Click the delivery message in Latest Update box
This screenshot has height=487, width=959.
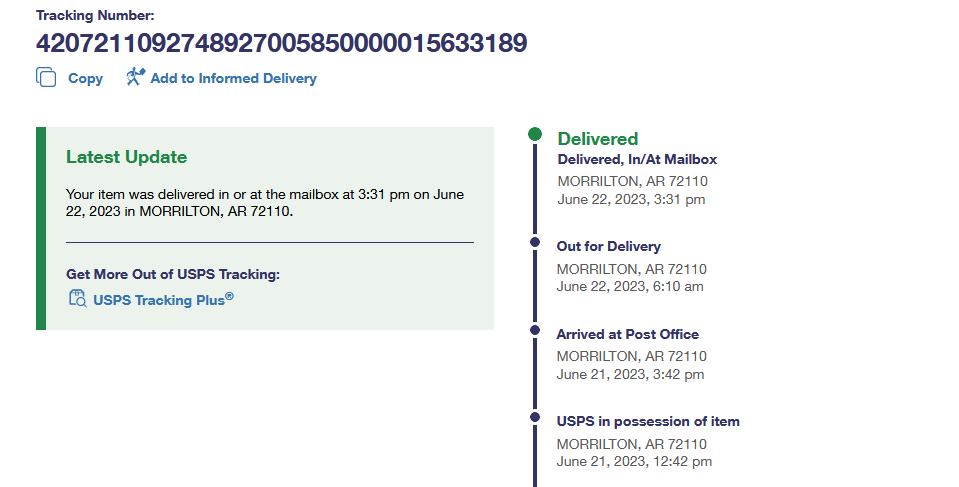[x=264, y=202]
